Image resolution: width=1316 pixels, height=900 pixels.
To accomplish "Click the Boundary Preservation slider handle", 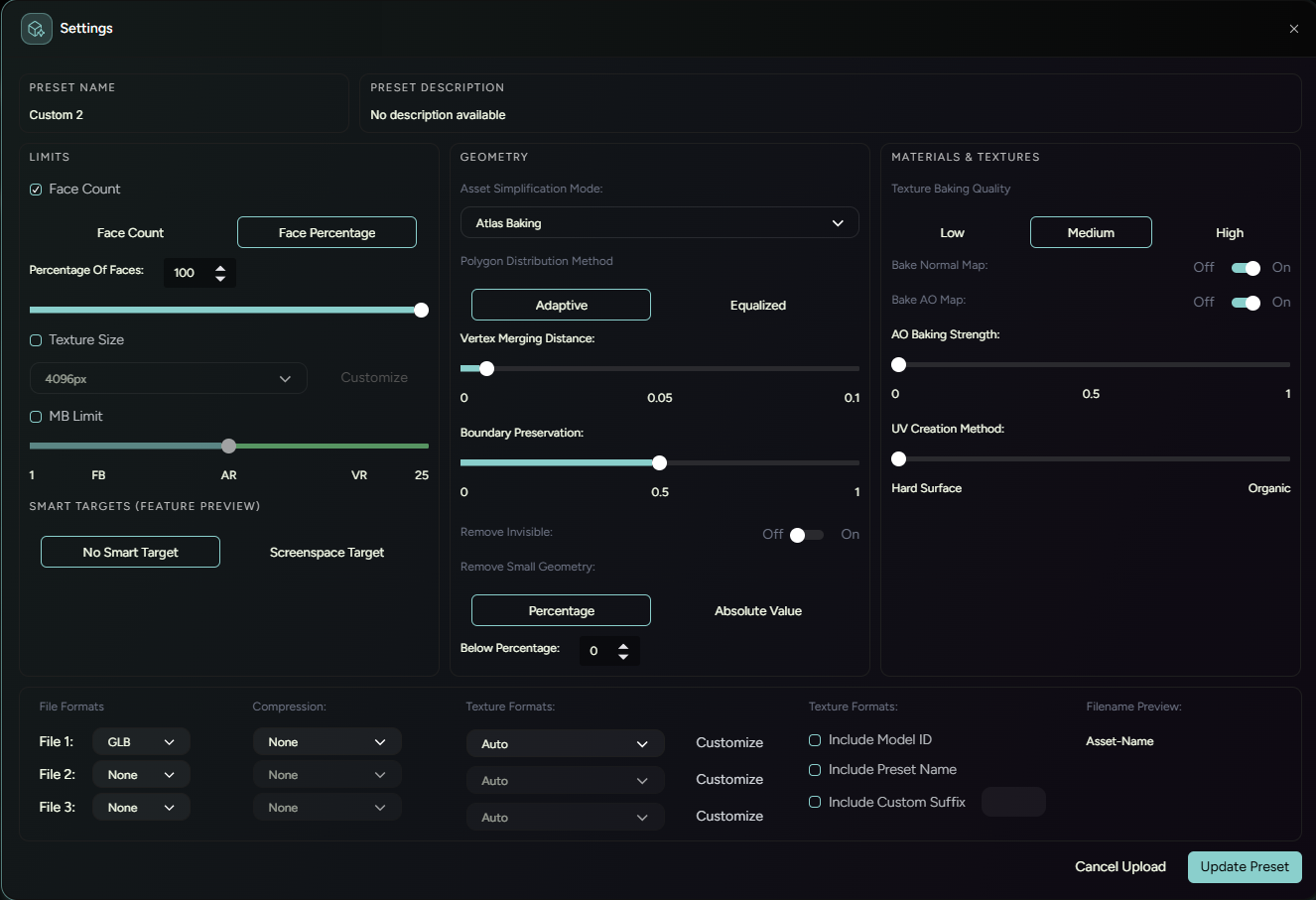I will 659,463.
